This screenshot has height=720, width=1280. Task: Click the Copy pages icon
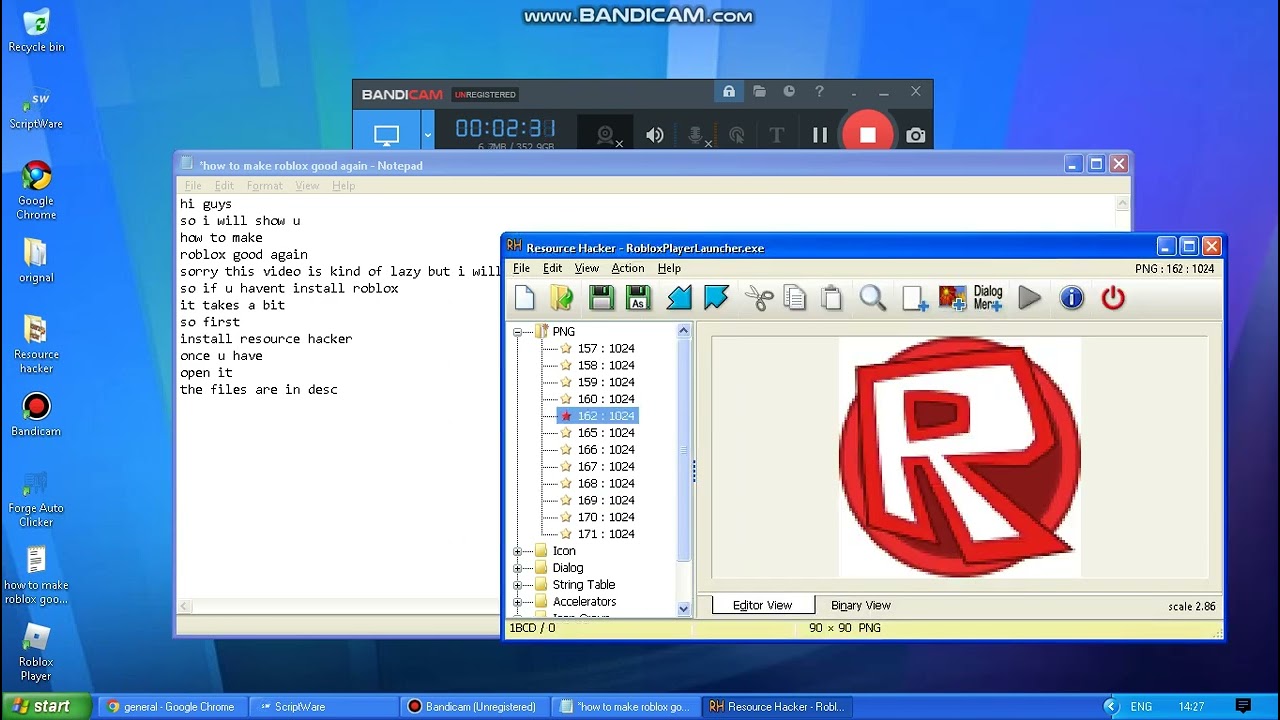click(795, 297)
